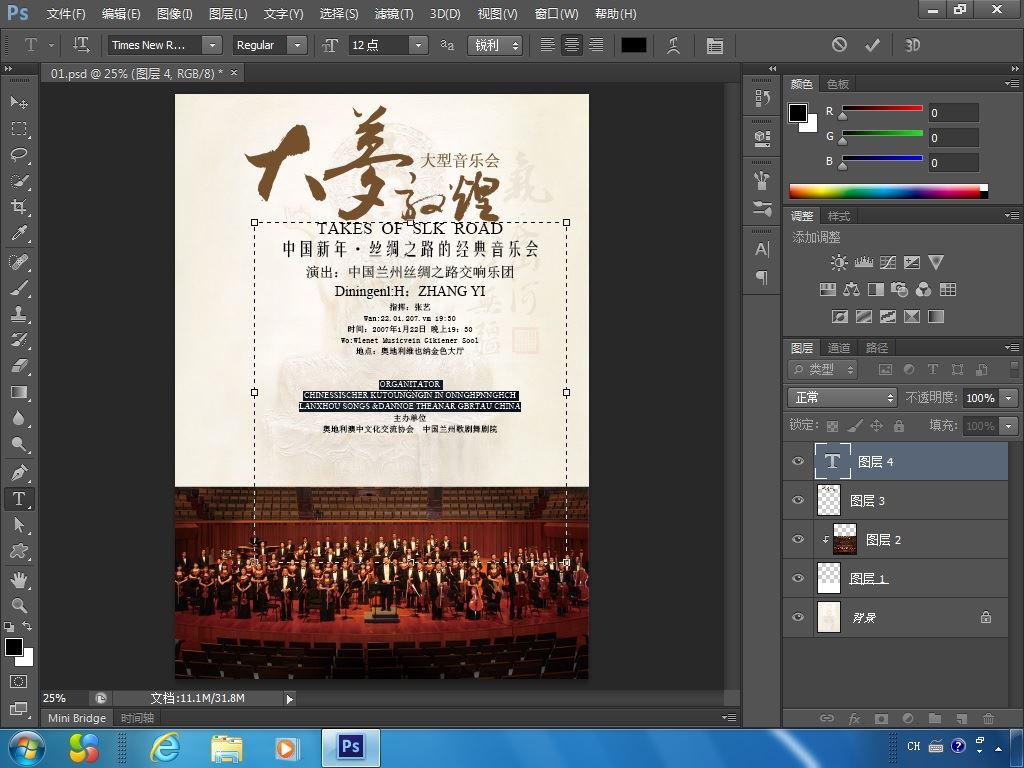Select the Hand tool
Viewport: 1024px width, 768px height.
tap(19, 579)
